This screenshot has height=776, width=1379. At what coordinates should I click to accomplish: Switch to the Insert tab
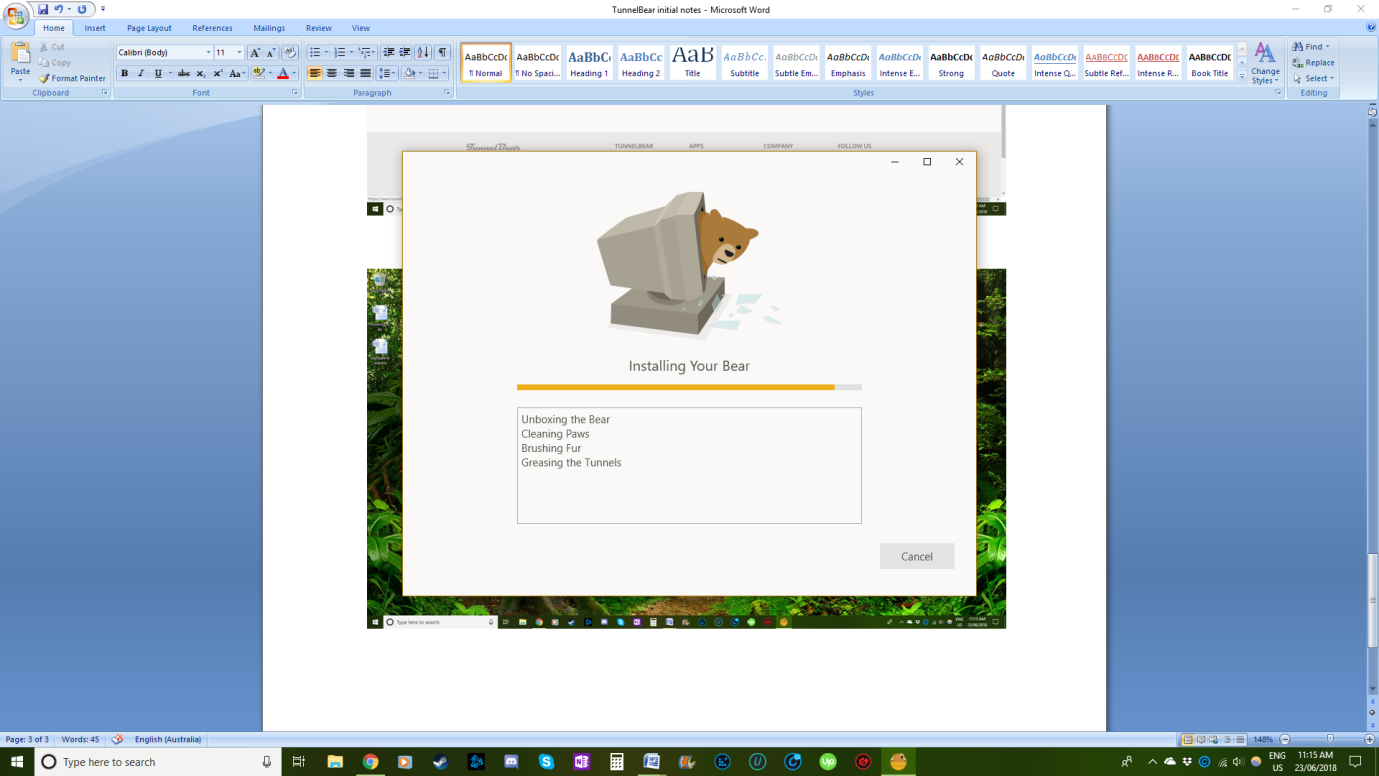coord(95,28)
